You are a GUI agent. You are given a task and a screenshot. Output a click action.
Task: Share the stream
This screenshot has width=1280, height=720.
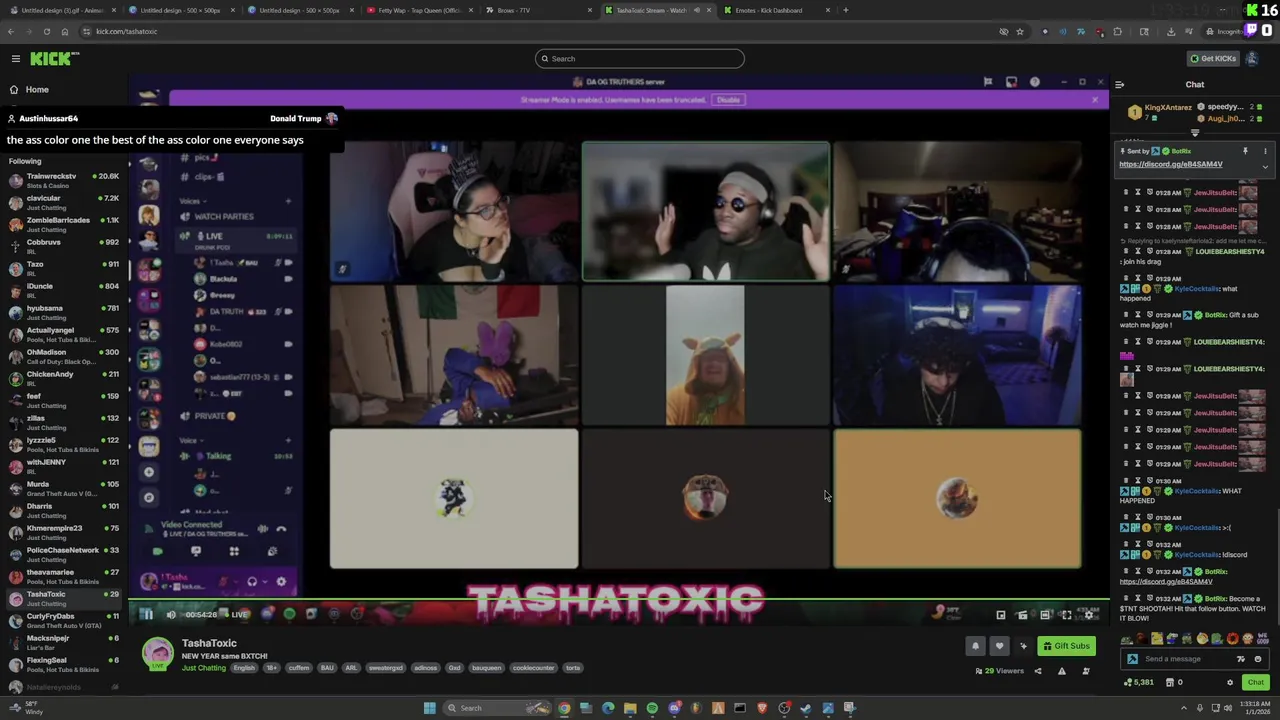click(1037, 671)
